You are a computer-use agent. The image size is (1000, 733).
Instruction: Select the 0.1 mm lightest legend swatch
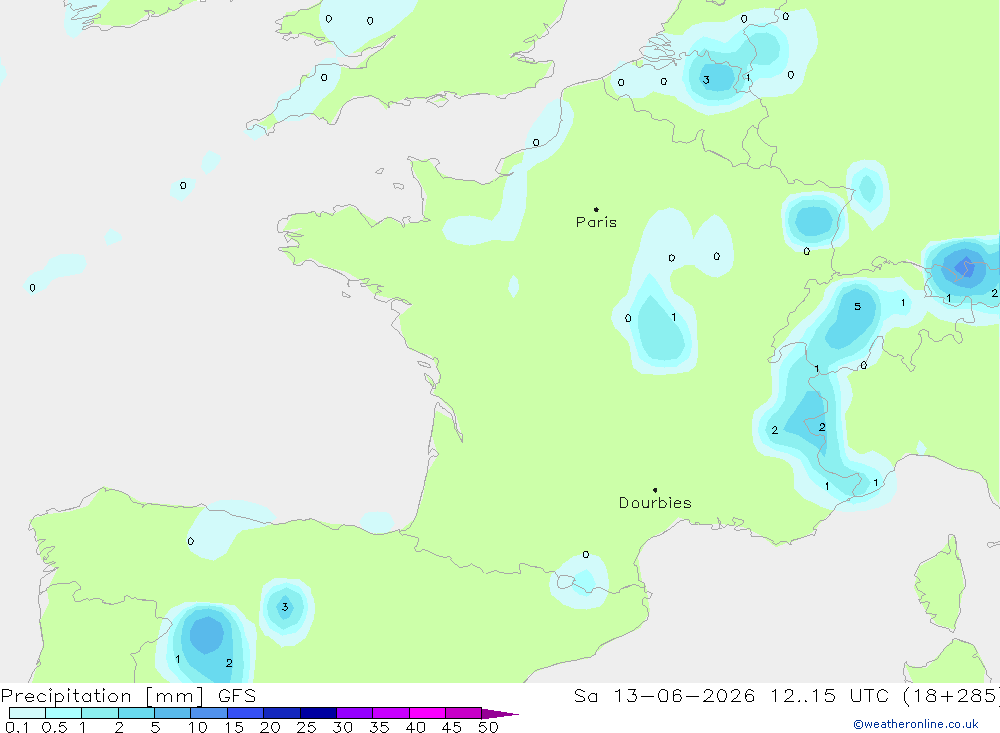pyautogui.click(x=27, y=713)
